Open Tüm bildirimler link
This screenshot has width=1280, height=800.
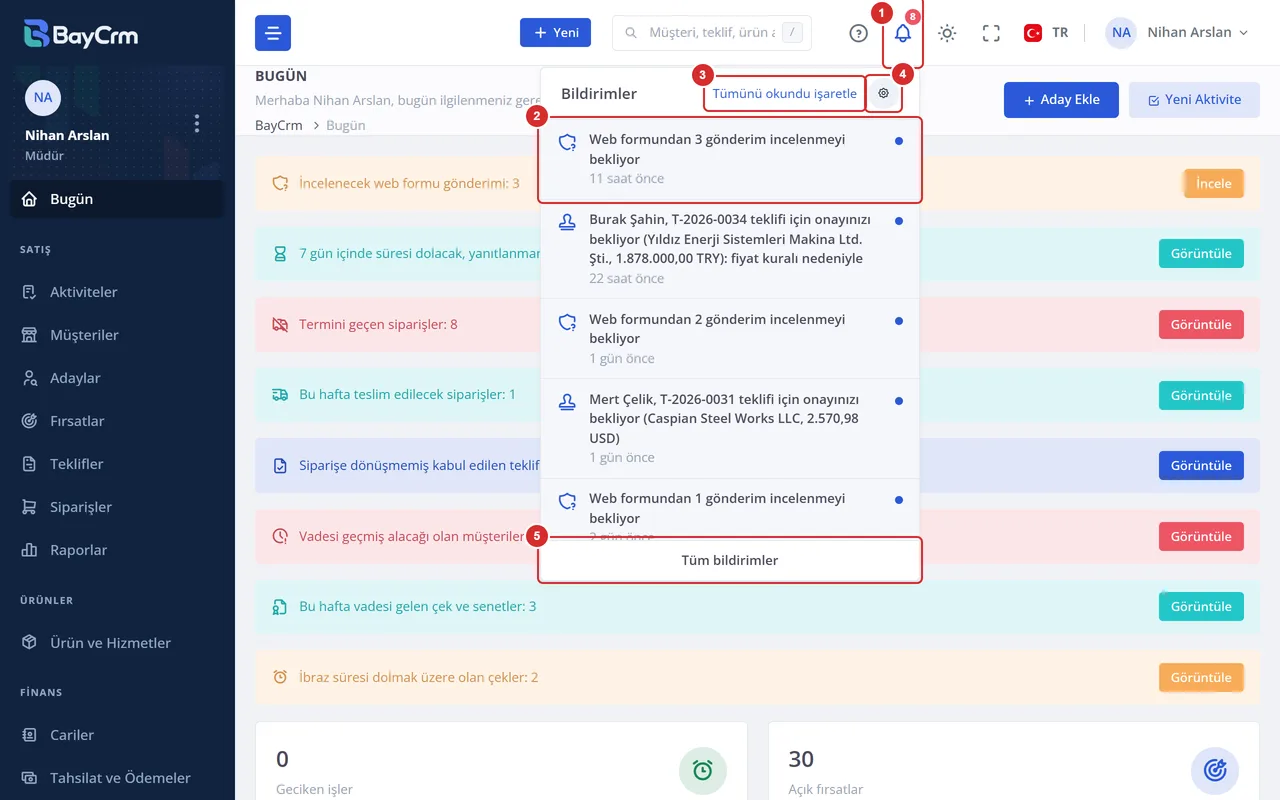[730, 560]
